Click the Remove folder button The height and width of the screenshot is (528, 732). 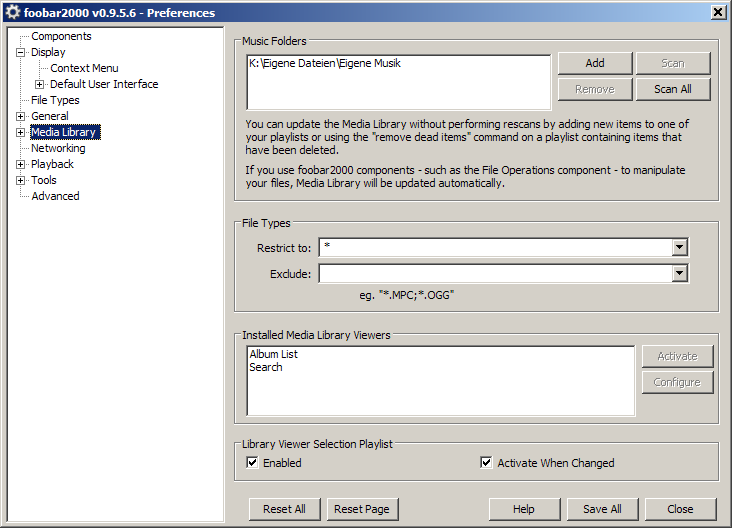click(x=595, y=89)
